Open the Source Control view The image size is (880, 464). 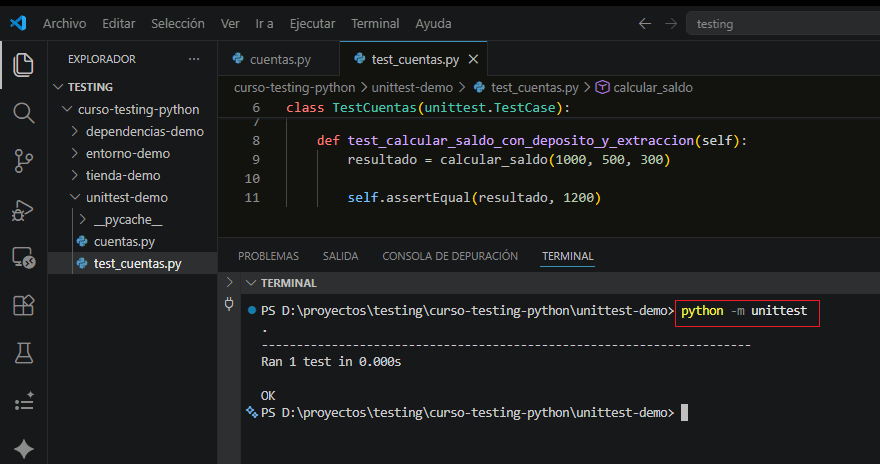(23, 161)
